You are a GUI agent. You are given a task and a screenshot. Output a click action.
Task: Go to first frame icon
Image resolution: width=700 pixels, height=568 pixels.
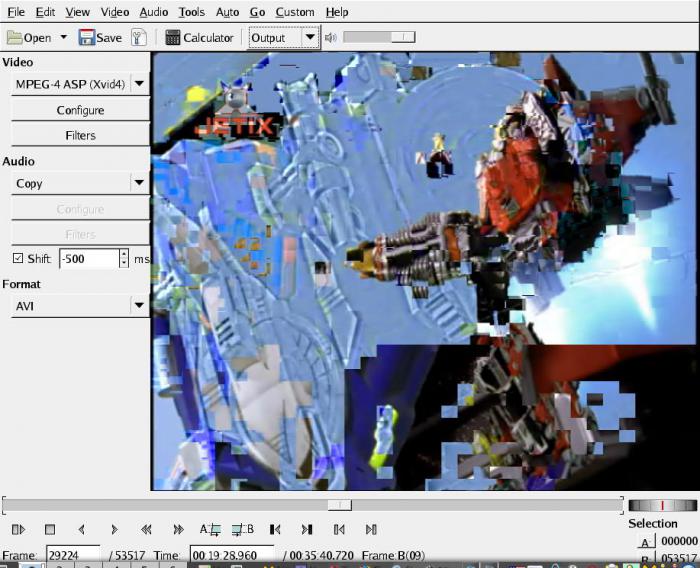(339, 530)
